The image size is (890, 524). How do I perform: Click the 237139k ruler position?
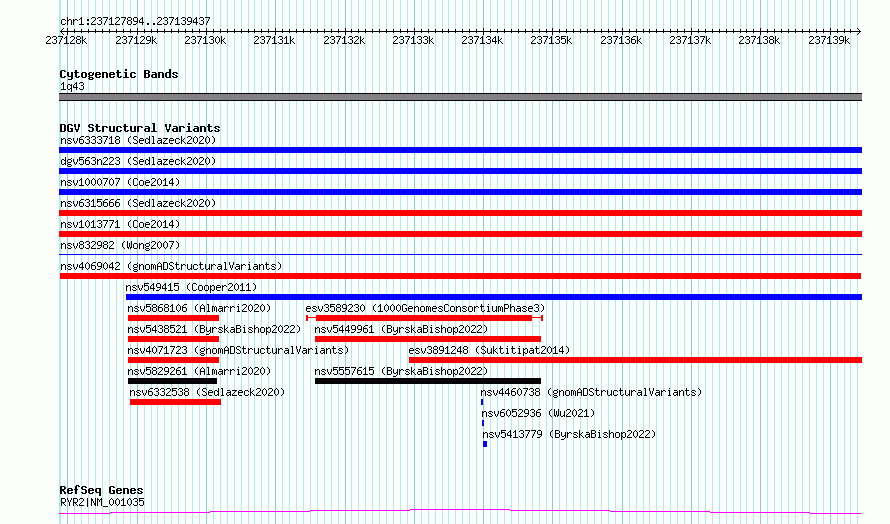(829, 40)
